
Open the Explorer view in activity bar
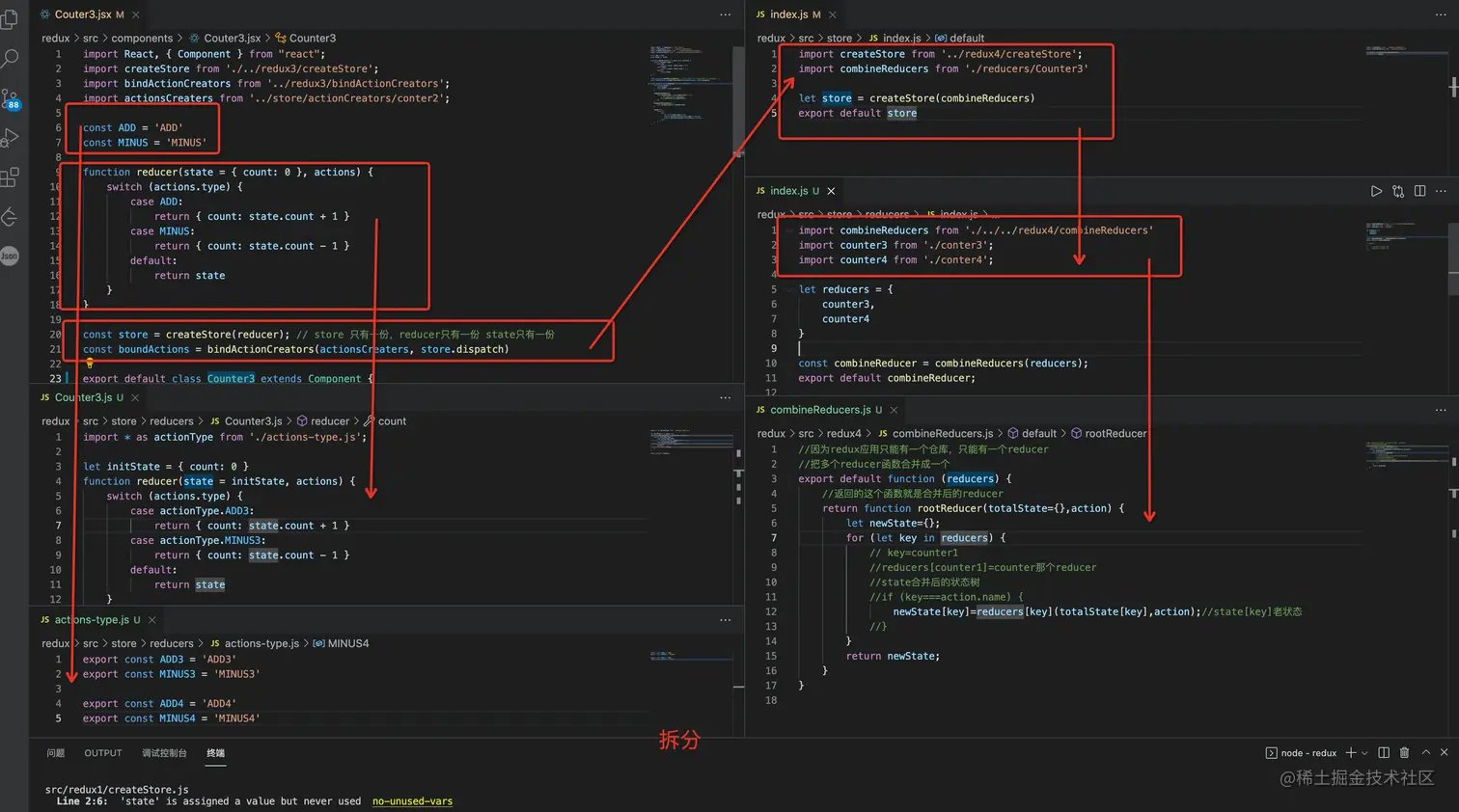pyautogui.click(x=10, y=18)
